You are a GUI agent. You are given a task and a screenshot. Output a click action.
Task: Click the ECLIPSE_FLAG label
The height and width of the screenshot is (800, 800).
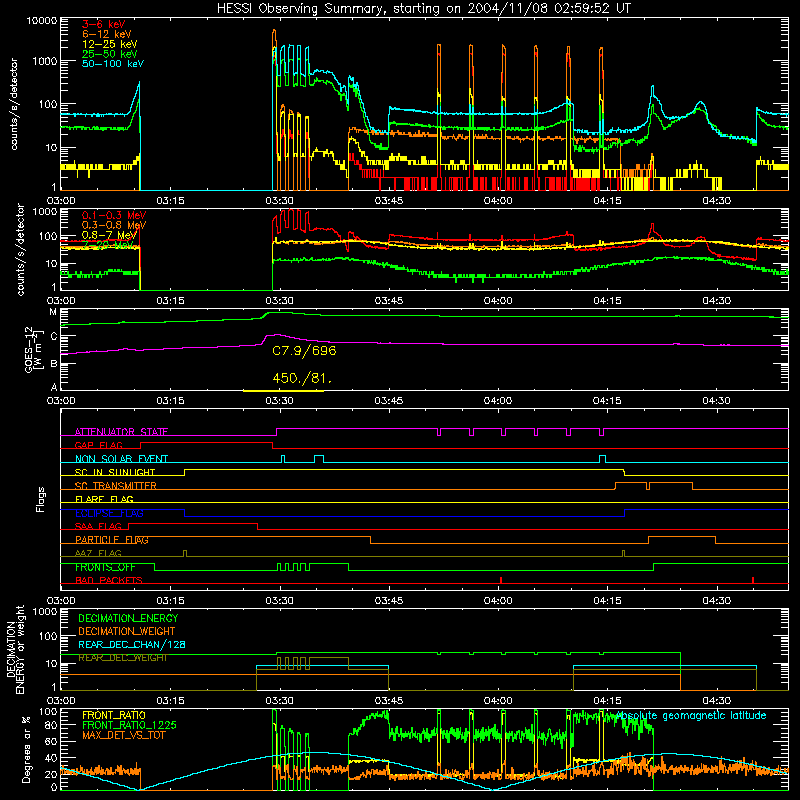click(x=109, y=513)
